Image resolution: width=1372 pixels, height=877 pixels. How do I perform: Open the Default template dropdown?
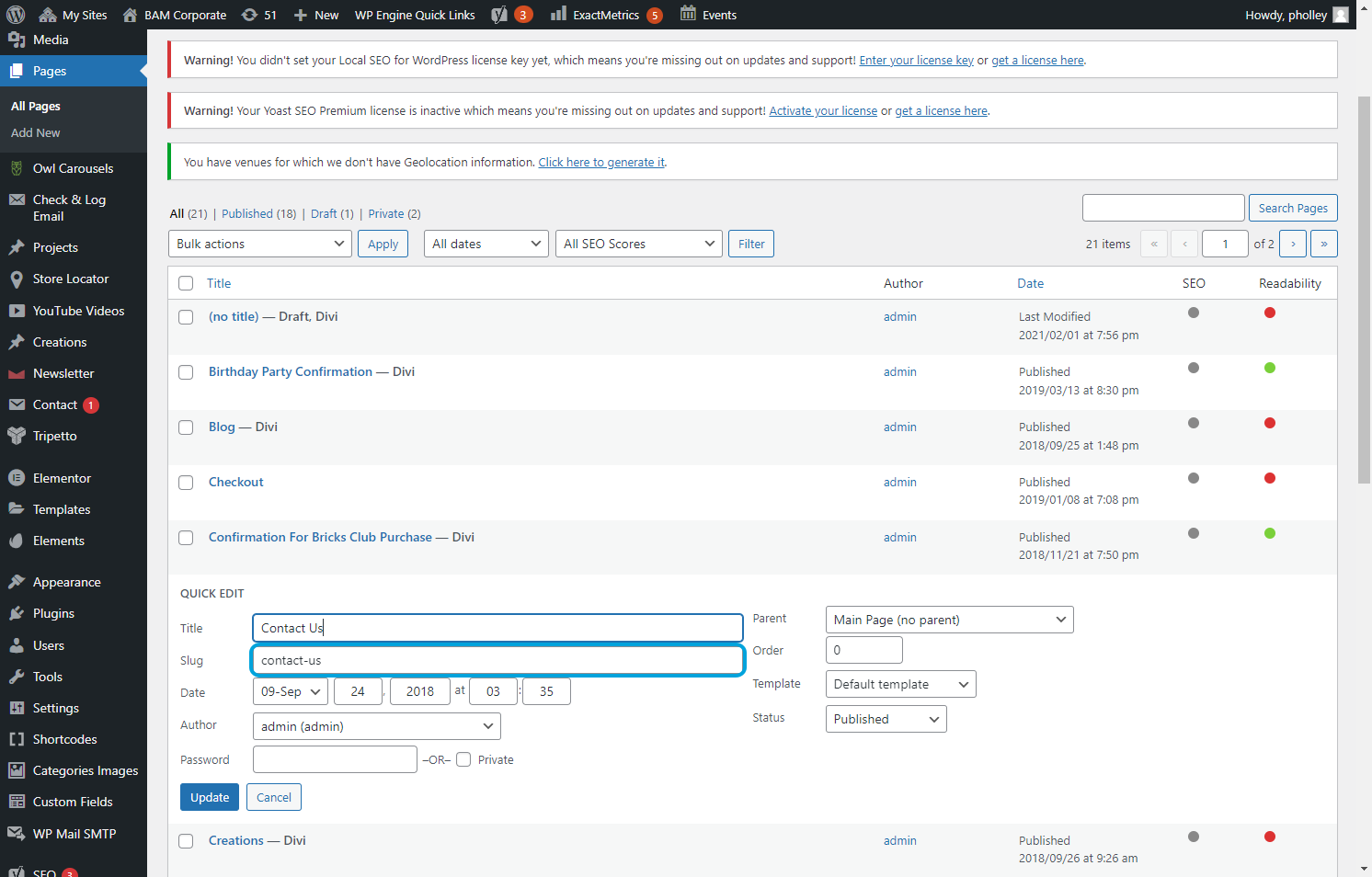(901, 684)
